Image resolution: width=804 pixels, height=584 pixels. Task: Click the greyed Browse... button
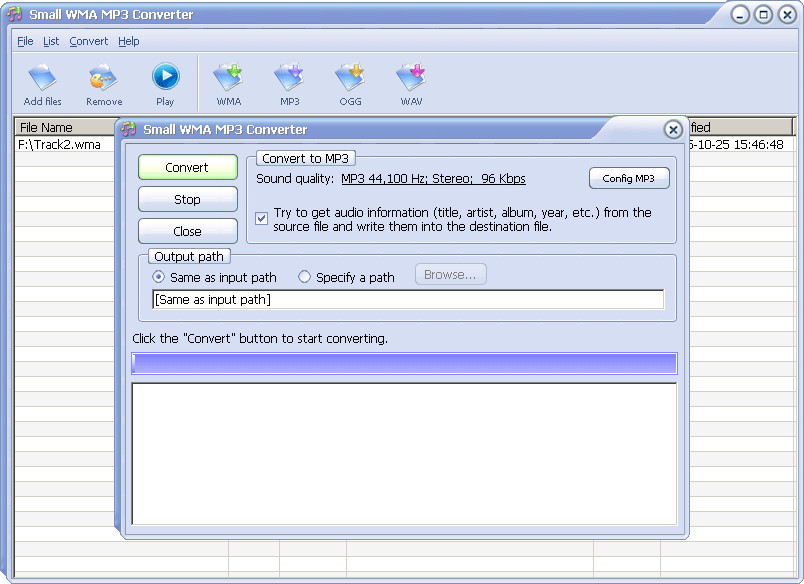(x=451, y=275)
